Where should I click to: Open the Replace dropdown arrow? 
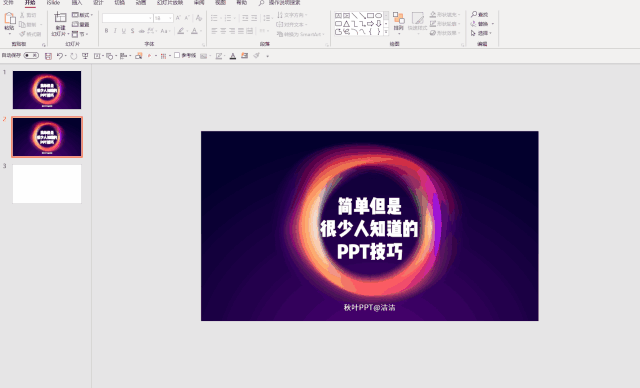[493, 24]
